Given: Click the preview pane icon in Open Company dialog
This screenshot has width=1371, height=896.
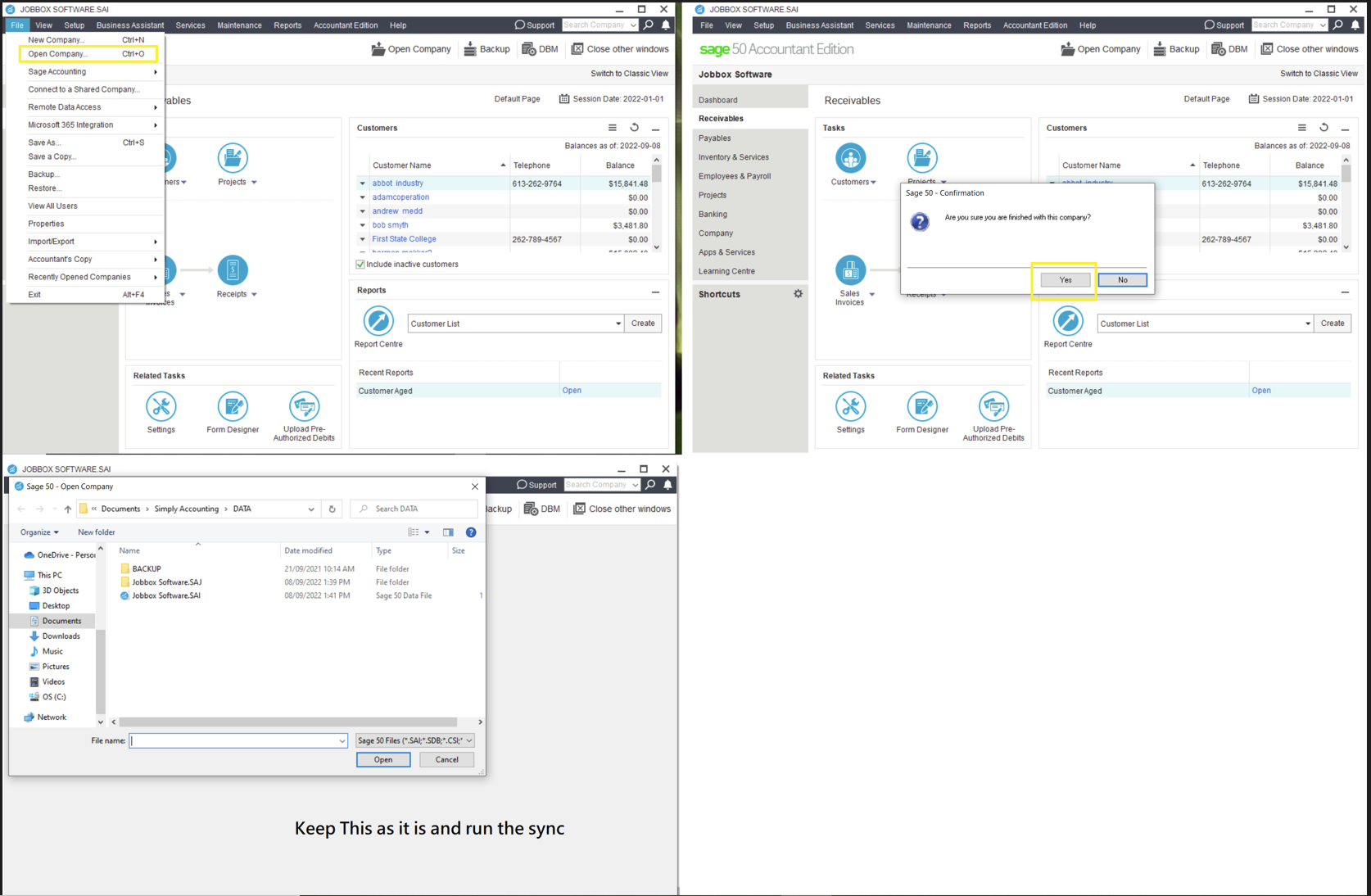Looking at the screenshot, I should coord(448,532).
